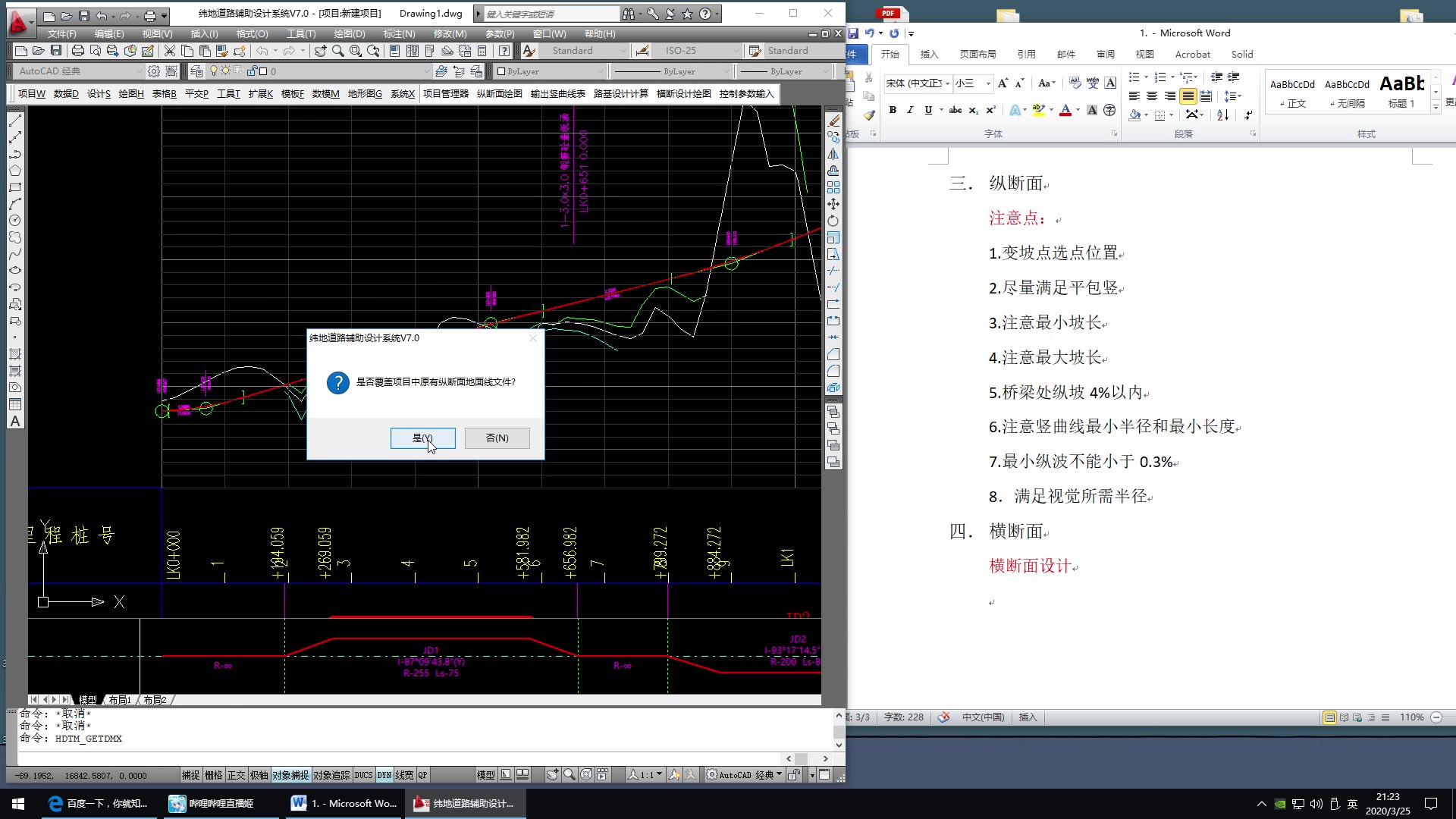This screenshot has width=1456, height=819.
Task: Select the Erase tool in modify toolbar
Action: coord(833,121)
